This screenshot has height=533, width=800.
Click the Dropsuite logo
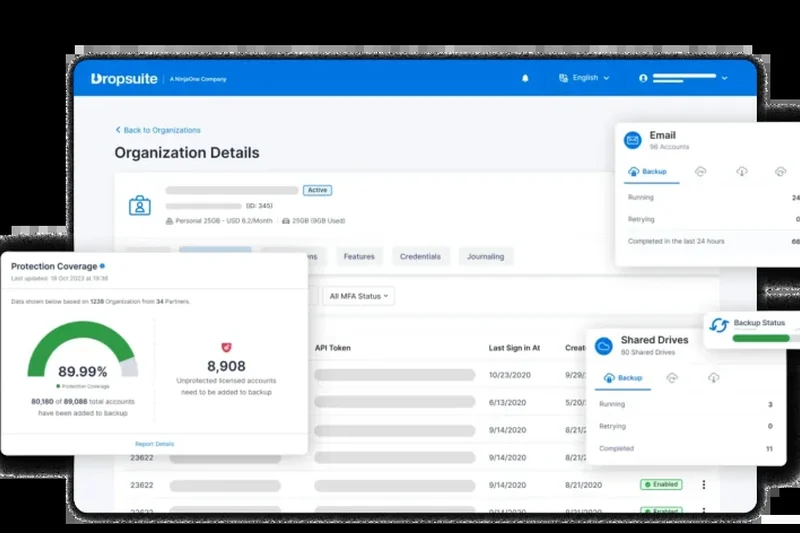click(x=124, y=79)
